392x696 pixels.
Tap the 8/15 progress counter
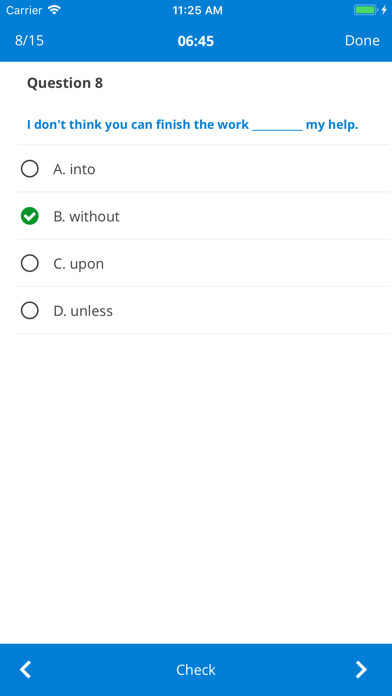pos(29,40)
